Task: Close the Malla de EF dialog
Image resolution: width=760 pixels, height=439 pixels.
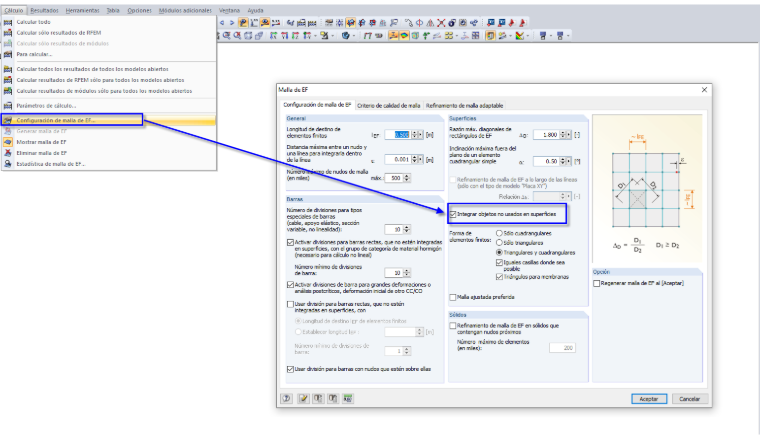Action: (x=704, y=90)
